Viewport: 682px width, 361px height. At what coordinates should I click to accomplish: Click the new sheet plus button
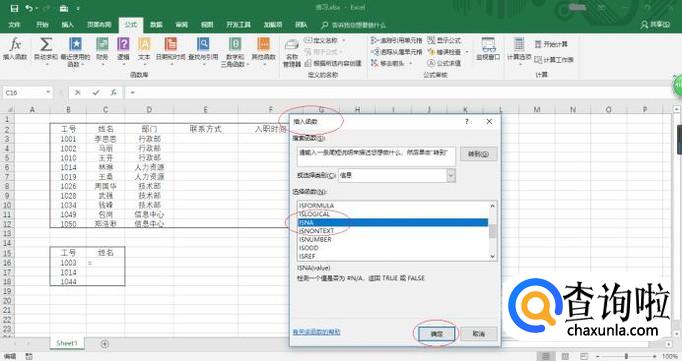(x=104, y=344)
